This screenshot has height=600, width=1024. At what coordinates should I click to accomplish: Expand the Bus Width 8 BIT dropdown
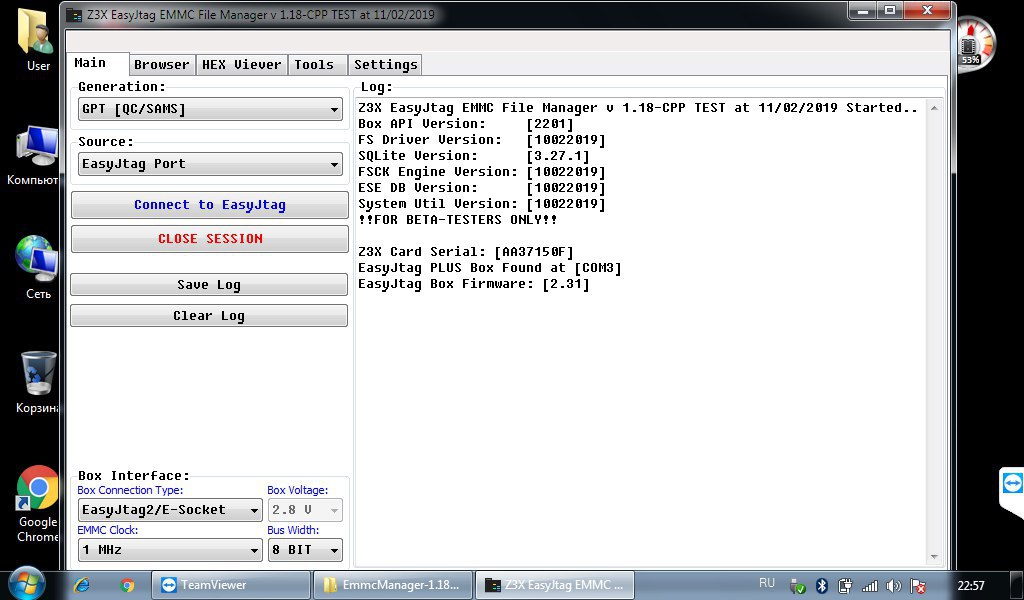[x=305, y=550]
